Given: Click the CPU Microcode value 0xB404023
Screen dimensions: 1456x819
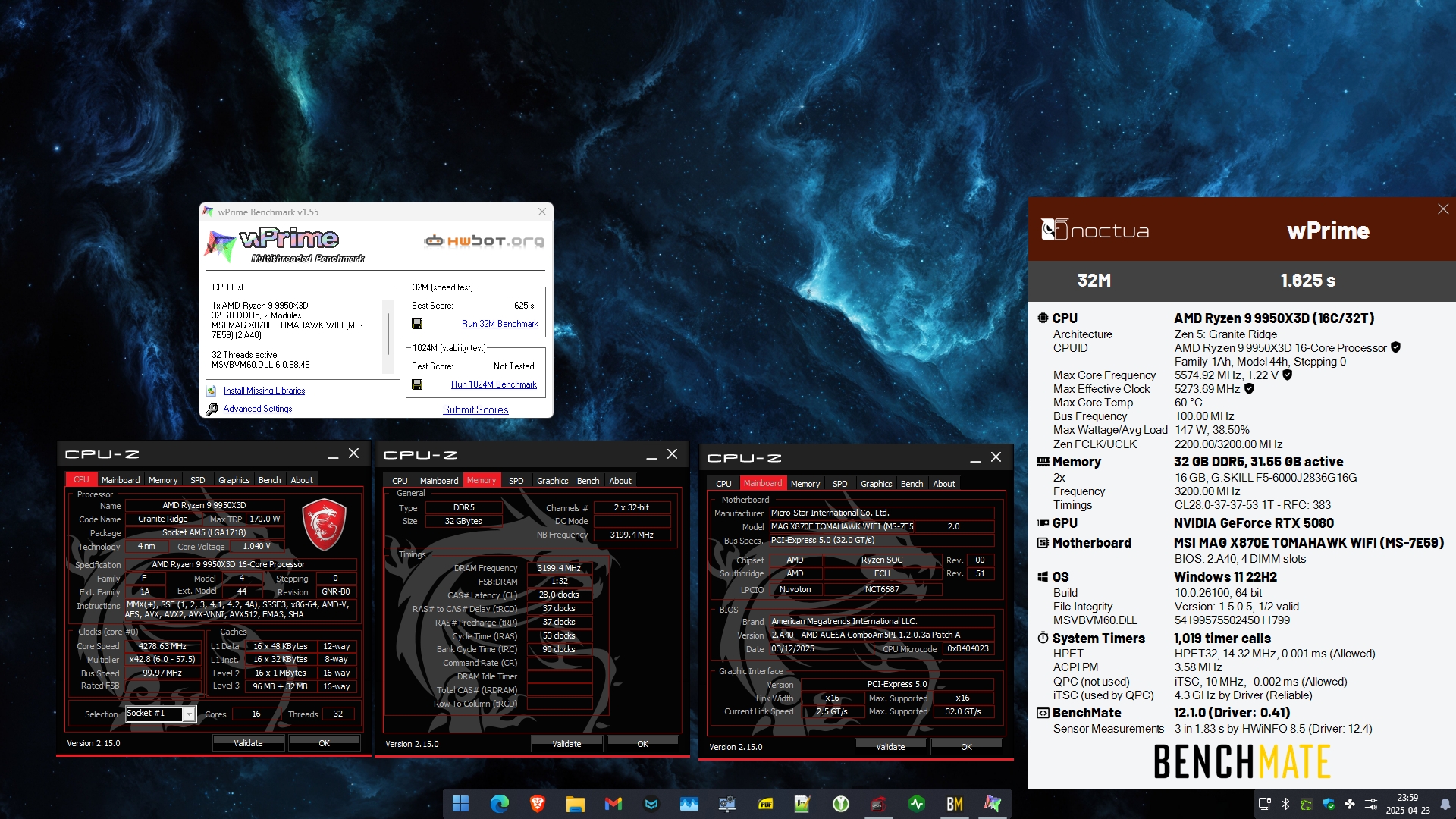Looking at the screenshot, I should tap(968, 649).
